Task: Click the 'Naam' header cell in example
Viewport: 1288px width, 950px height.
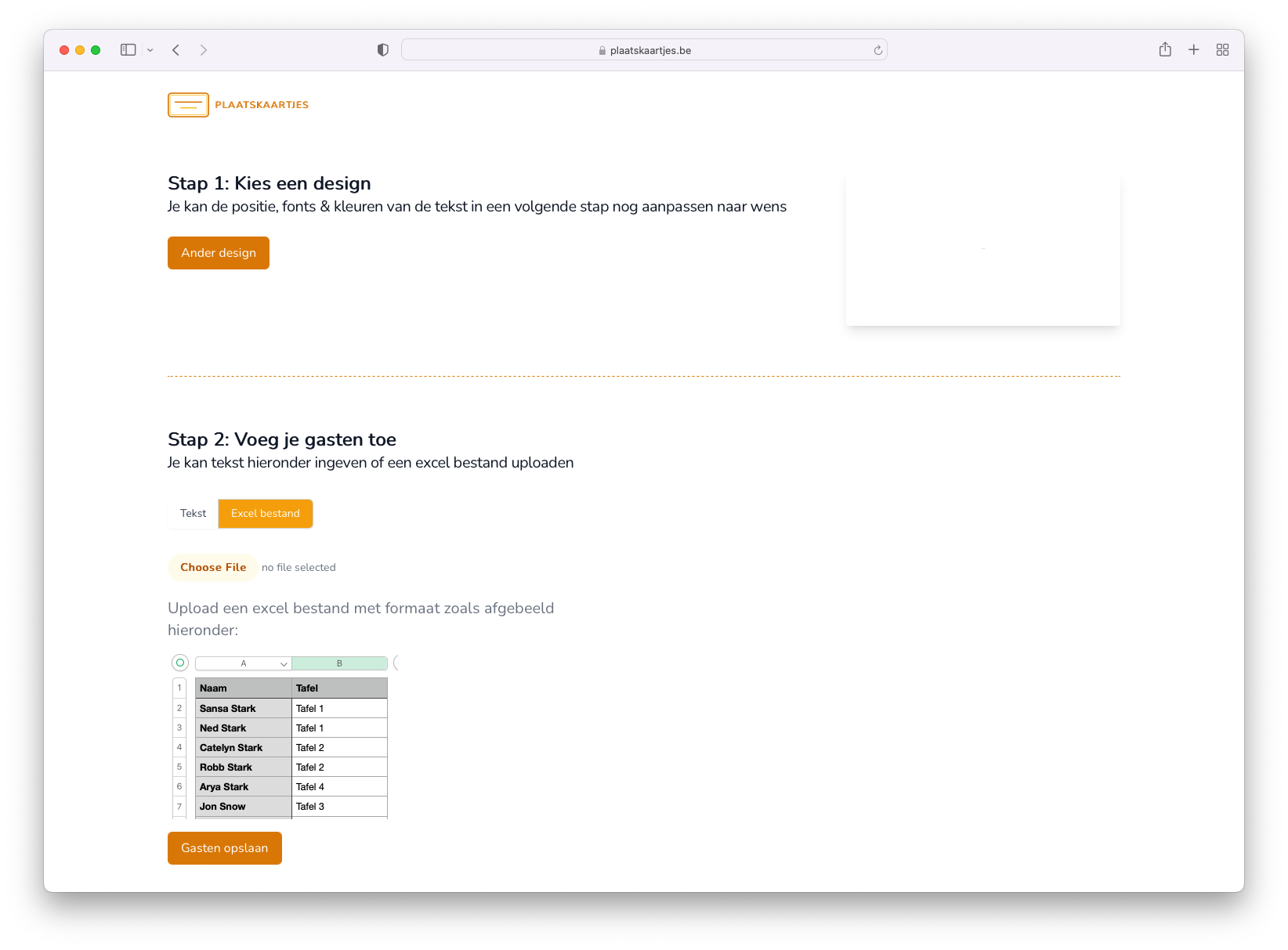Action: tap(244, 688)
